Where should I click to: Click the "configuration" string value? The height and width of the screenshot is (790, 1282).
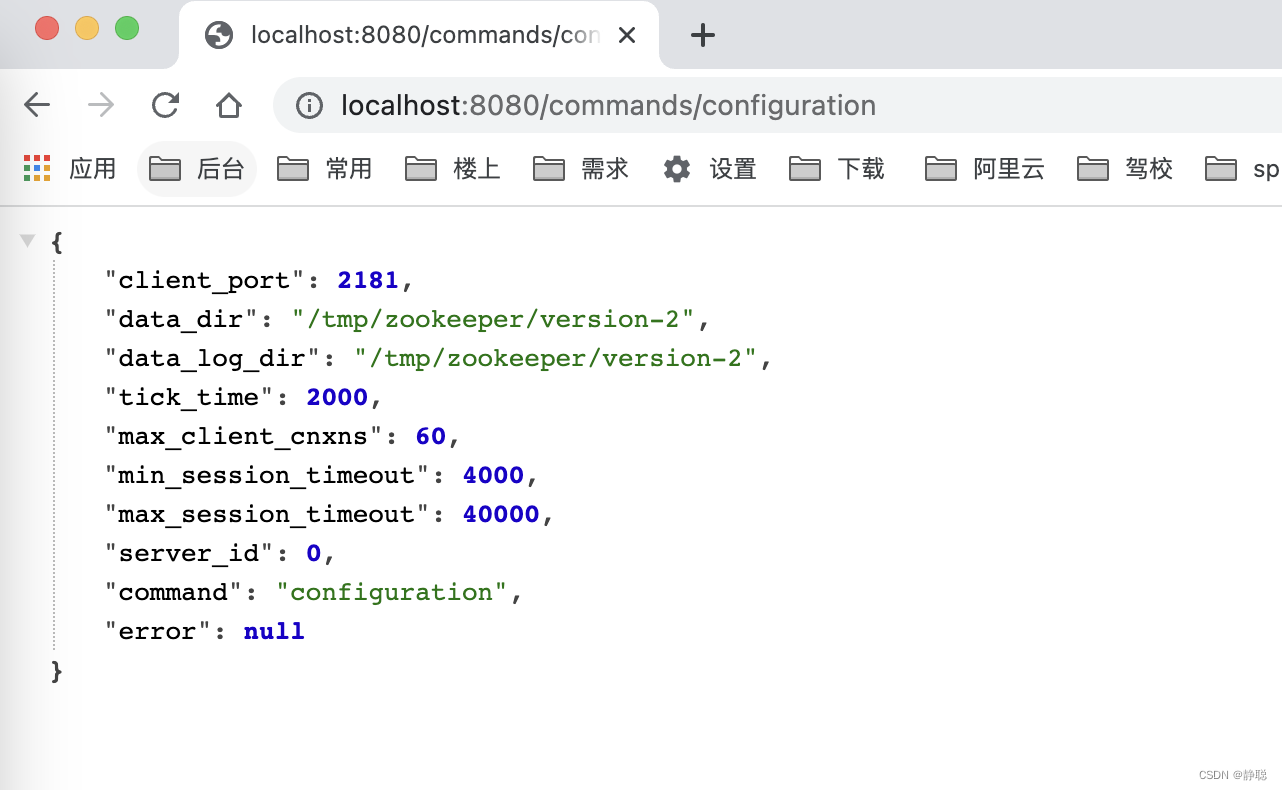pos(391,592)
